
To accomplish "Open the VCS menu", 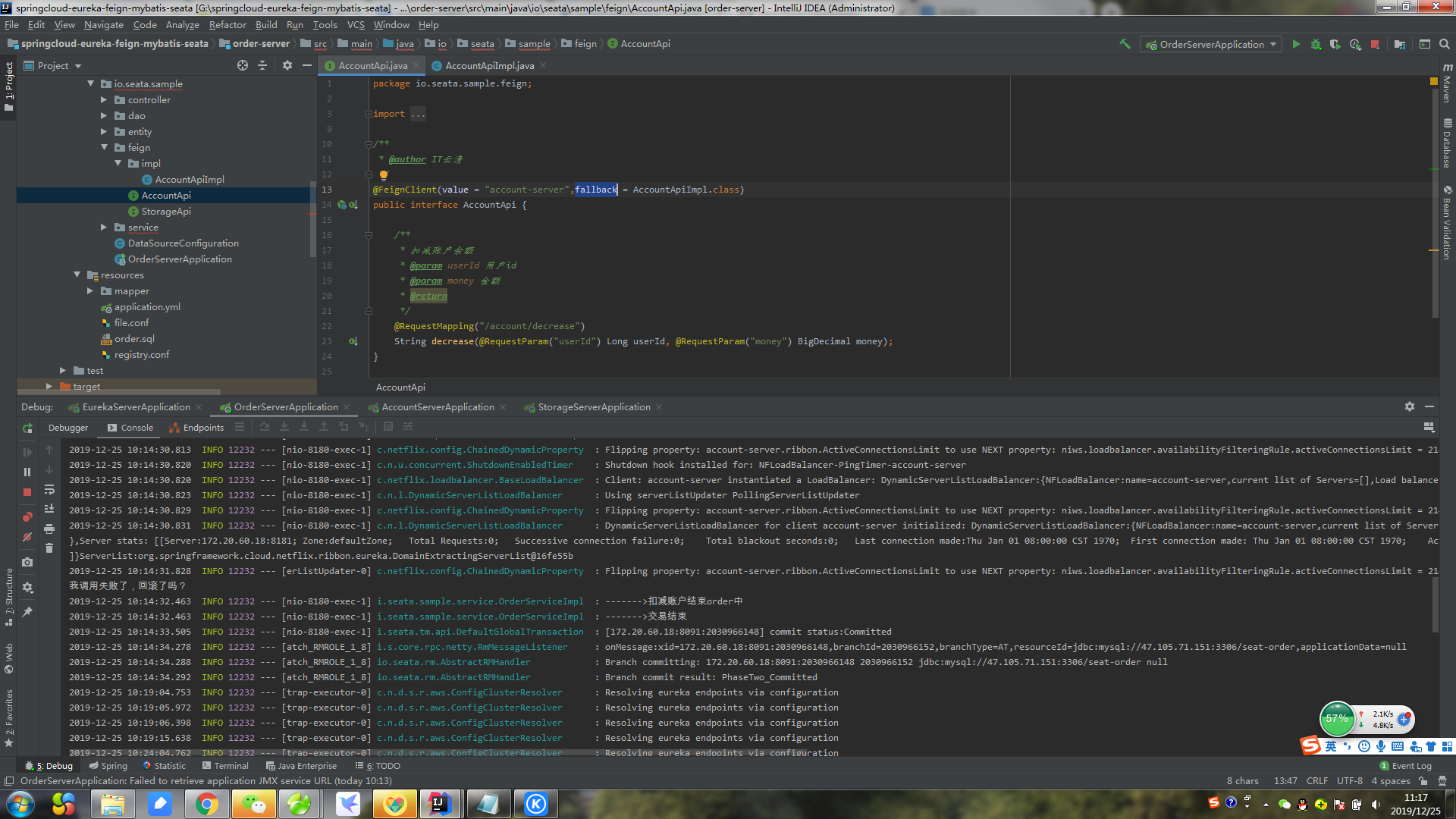I will (356, 24).
